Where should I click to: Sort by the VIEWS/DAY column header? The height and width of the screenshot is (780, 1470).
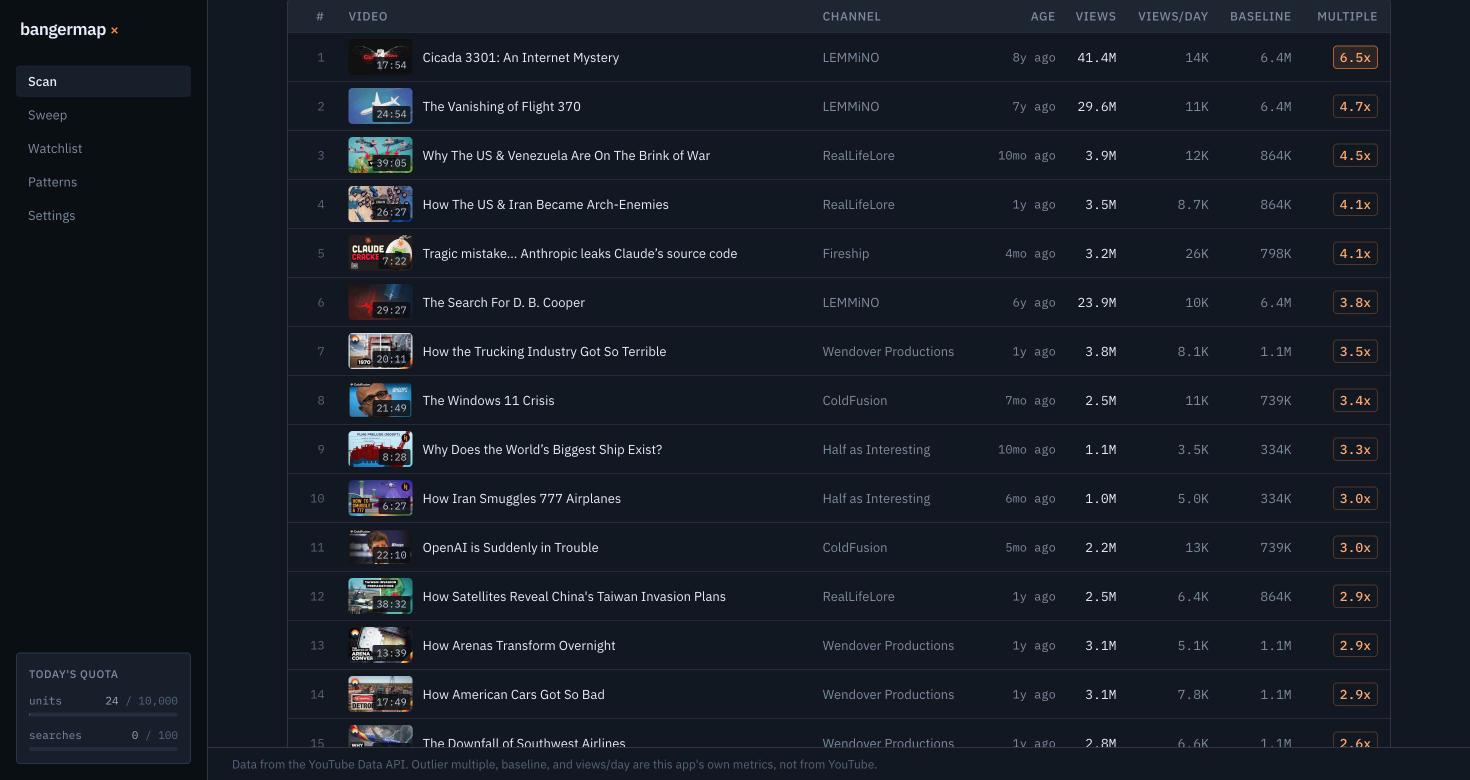pos(1173,16)
